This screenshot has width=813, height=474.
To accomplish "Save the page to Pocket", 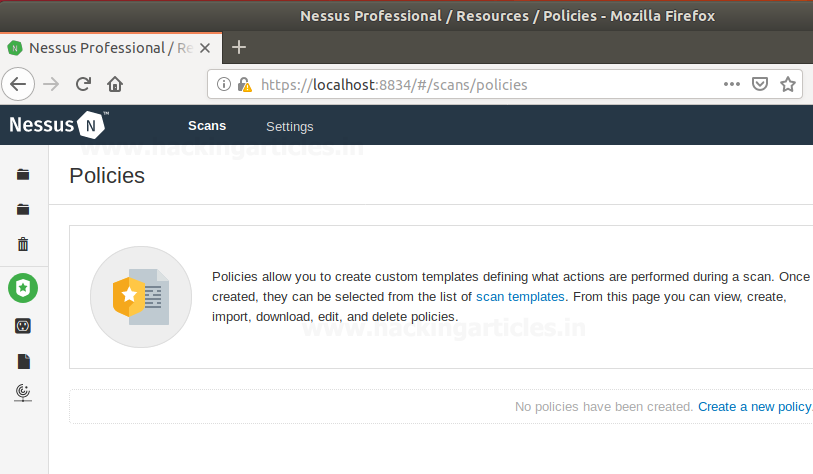I will tap(760, 85).
